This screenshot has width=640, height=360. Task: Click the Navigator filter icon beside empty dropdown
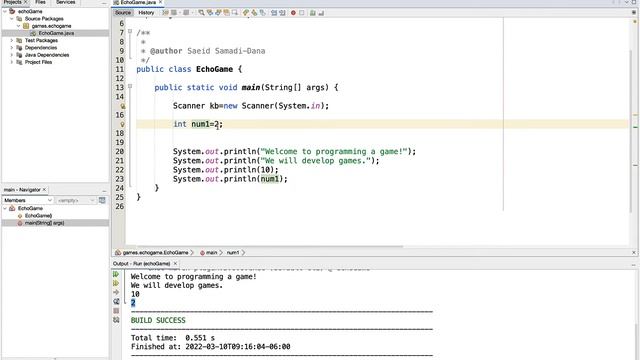click(102, 200)
